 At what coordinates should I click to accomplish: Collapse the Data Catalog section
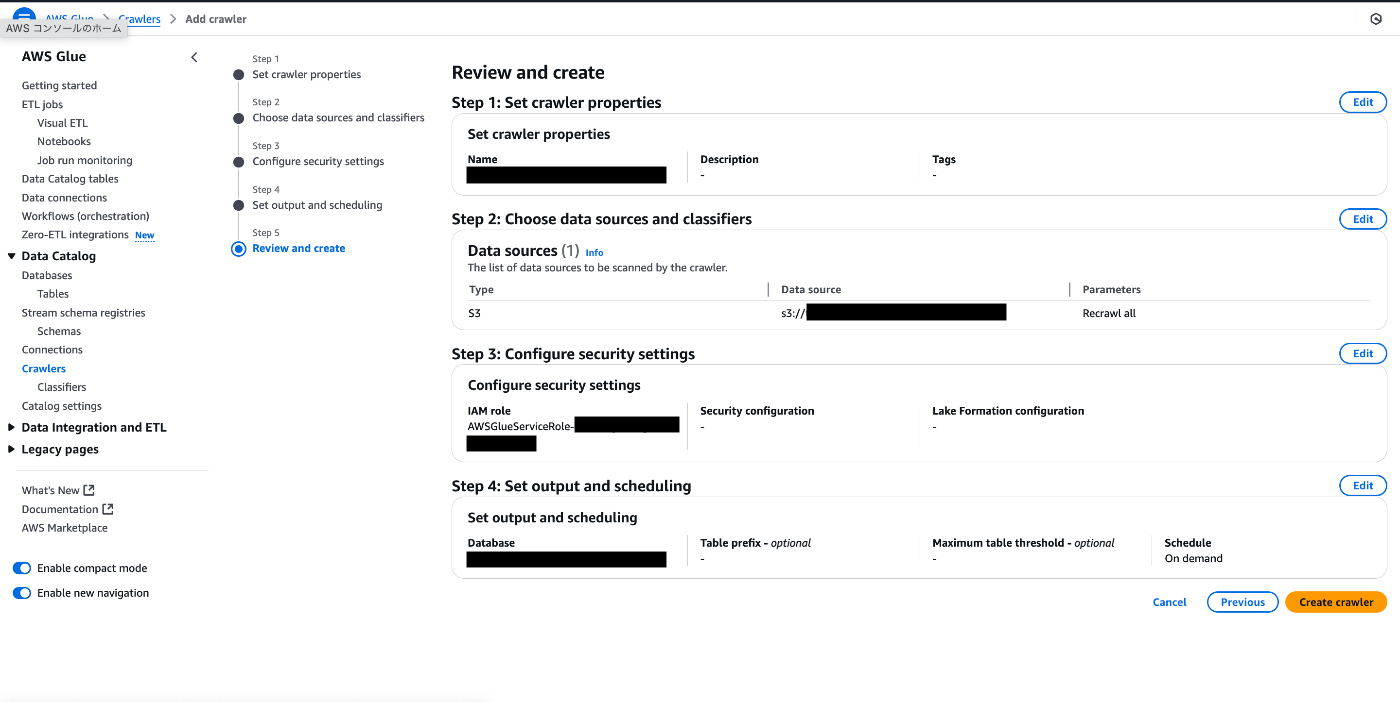(11, 256)
